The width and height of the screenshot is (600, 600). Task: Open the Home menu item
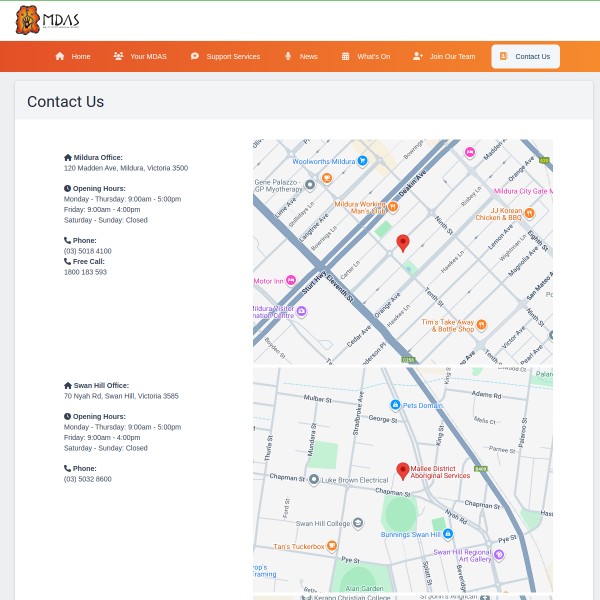click(73, 57)
